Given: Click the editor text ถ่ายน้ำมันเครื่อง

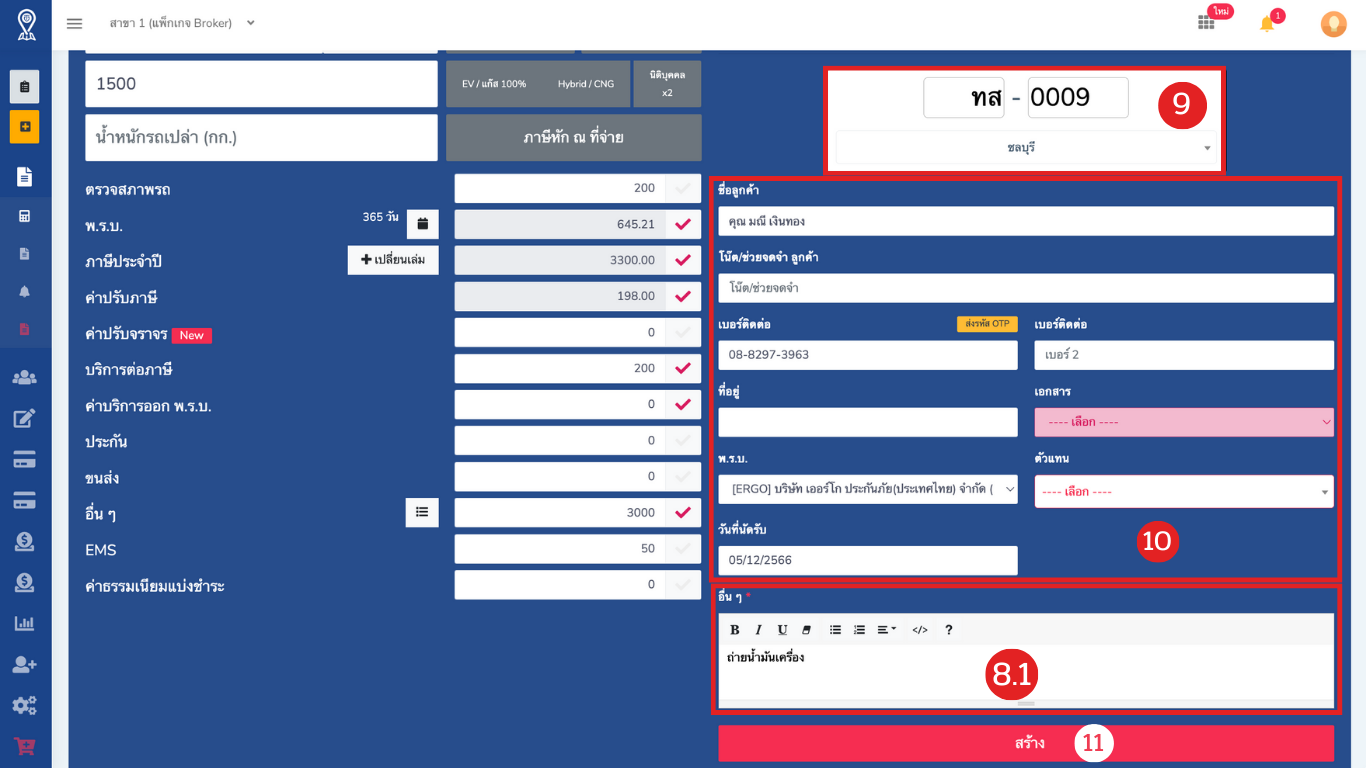Looking at the screenshot, I should coord(765,657).
